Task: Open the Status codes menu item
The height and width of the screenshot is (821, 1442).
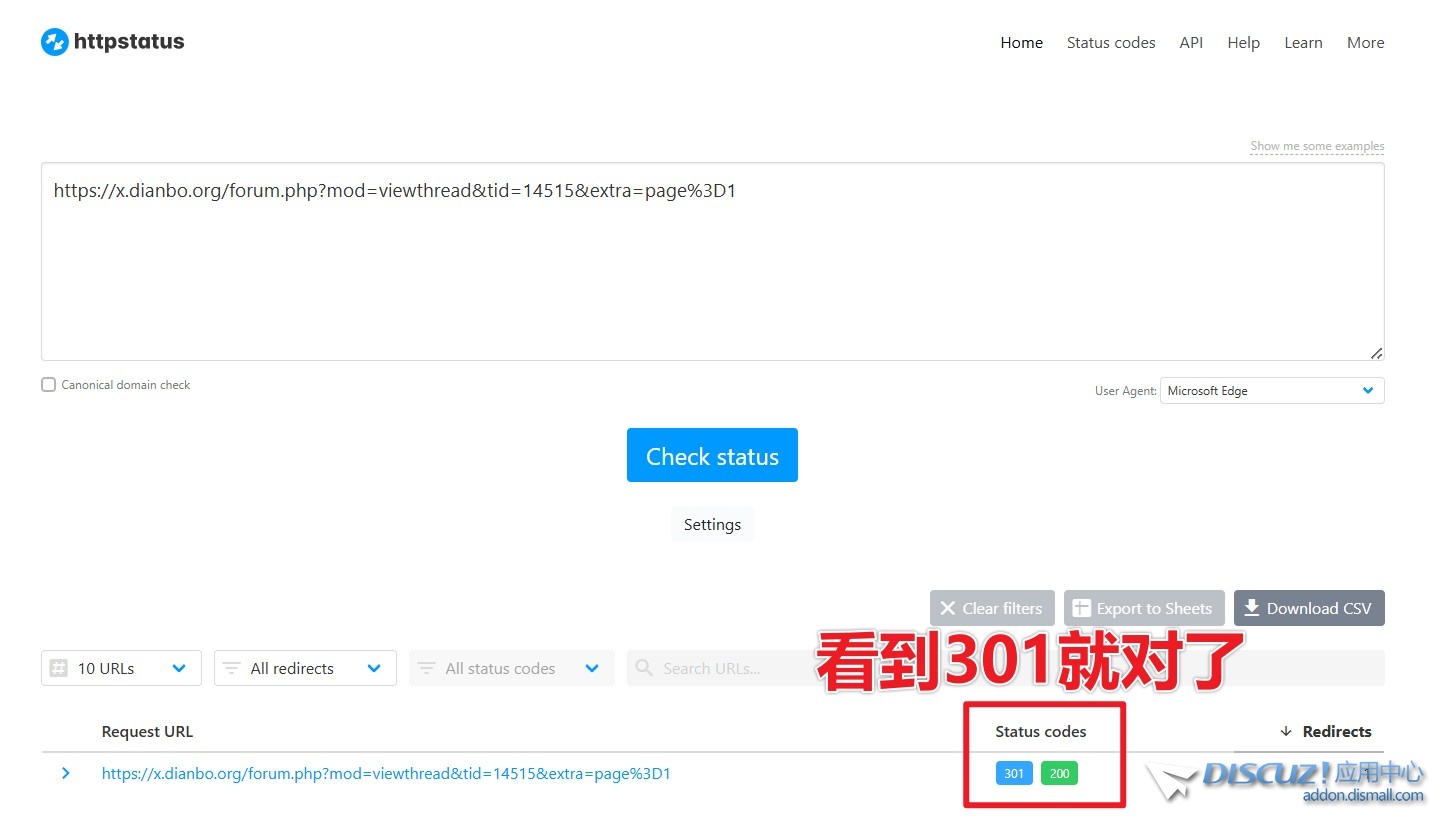Action: [1110, 43]
